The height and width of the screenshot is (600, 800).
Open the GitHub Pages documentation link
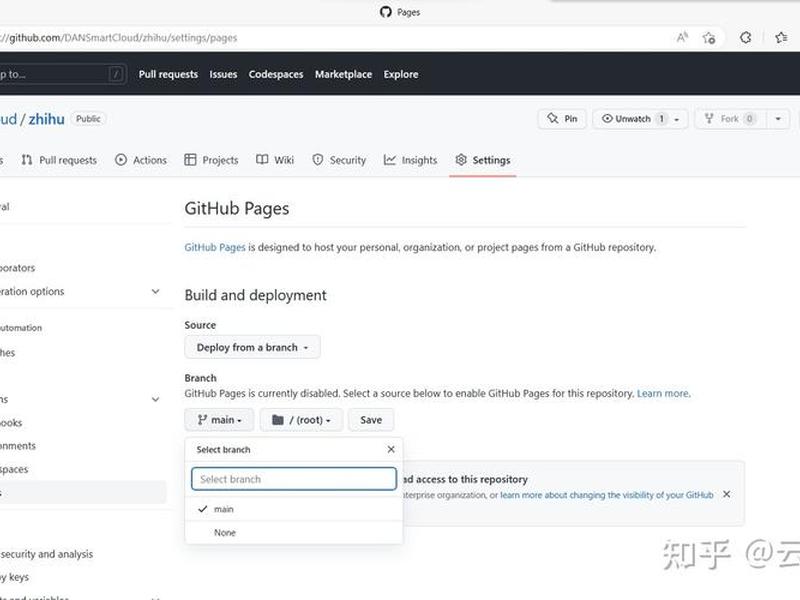[215, 247]
